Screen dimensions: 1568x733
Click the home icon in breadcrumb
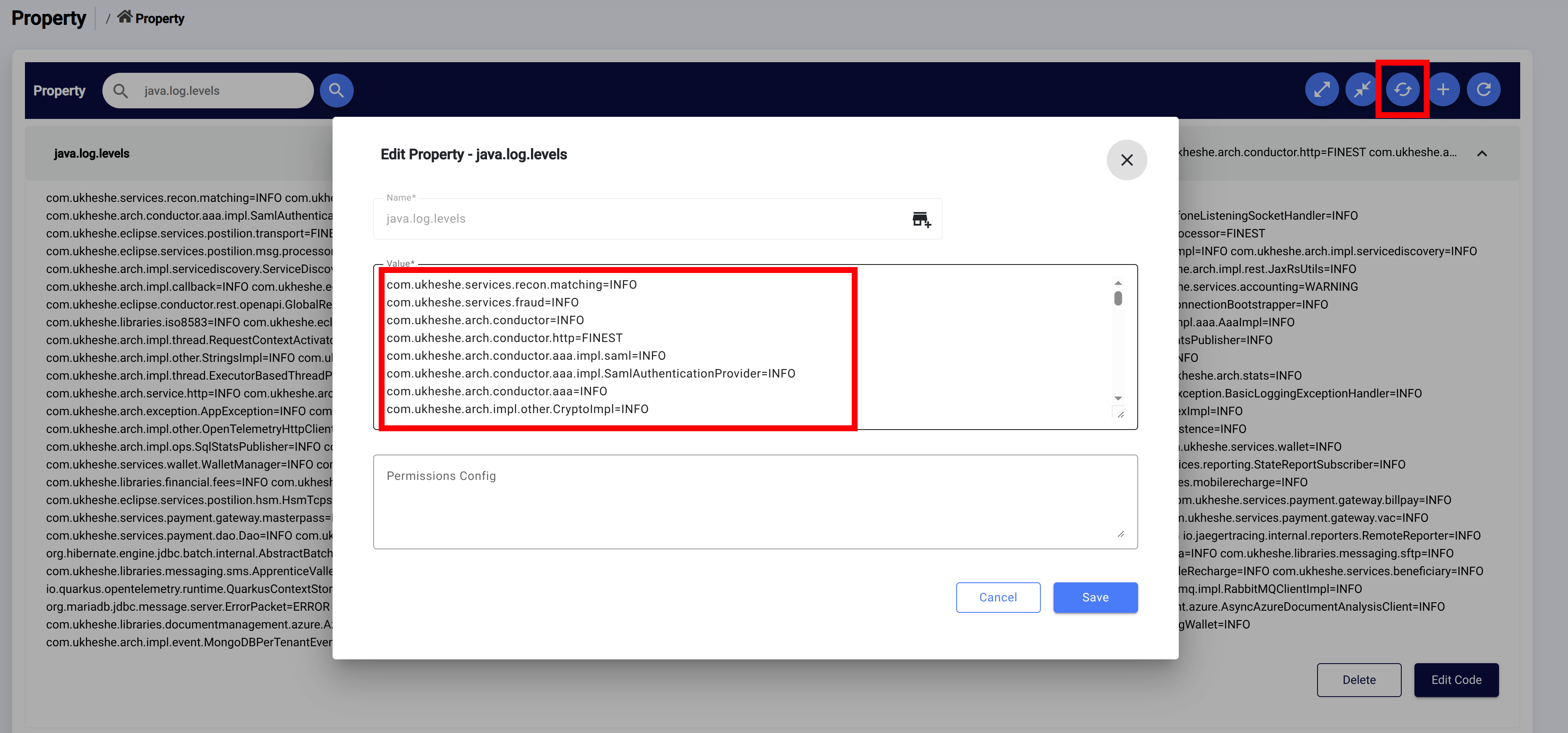pyautogui.click(x=124, y=17)
